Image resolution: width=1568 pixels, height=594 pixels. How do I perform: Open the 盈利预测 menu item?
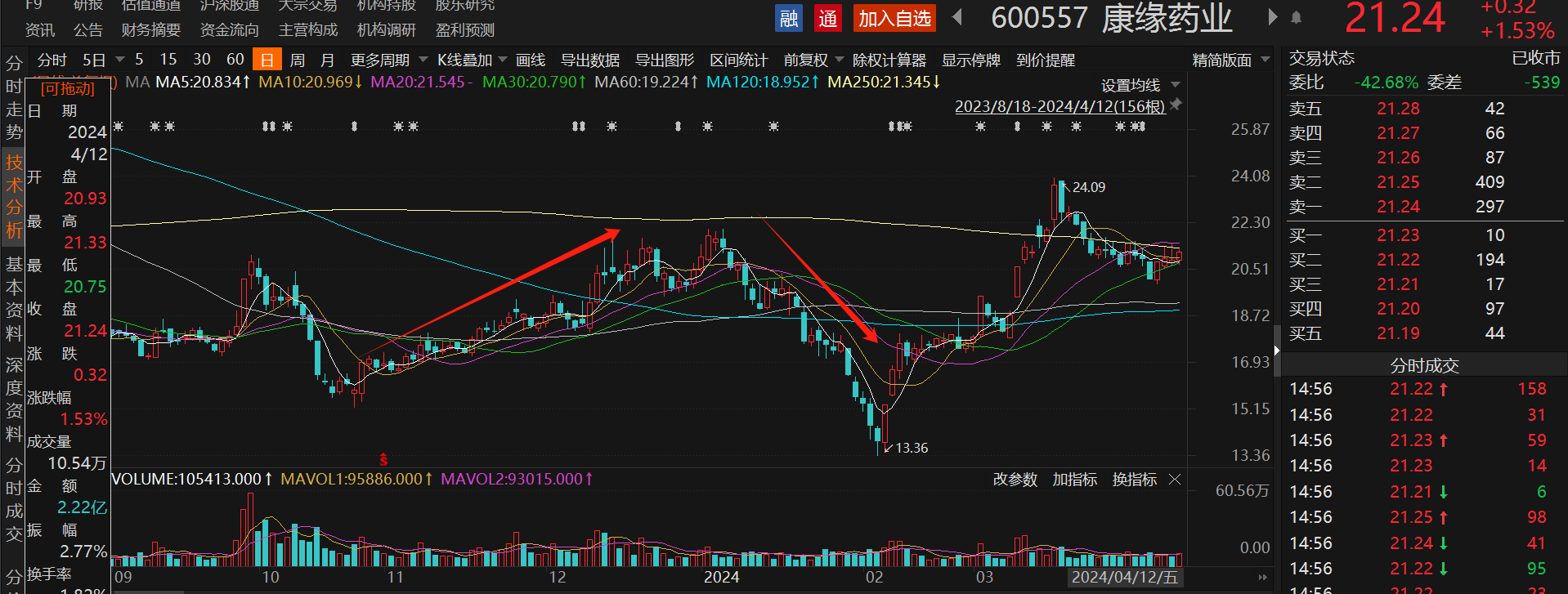465,30
